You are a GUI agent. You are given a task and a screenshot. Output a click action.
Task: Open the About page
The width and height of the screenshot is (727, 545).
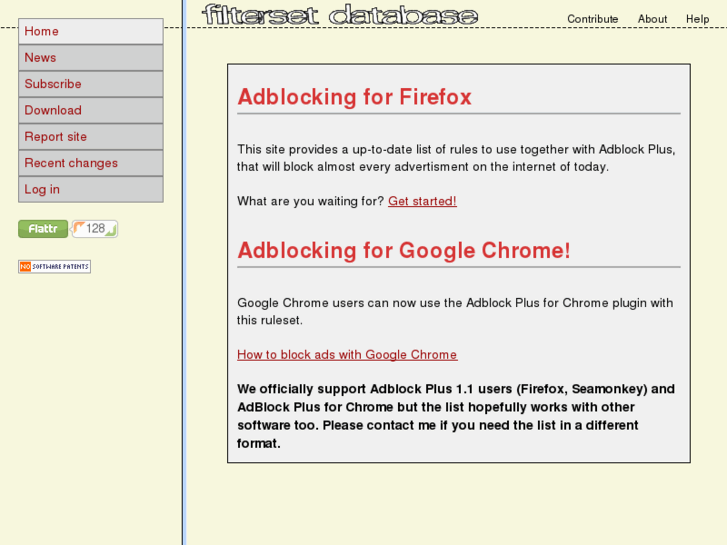652,19
